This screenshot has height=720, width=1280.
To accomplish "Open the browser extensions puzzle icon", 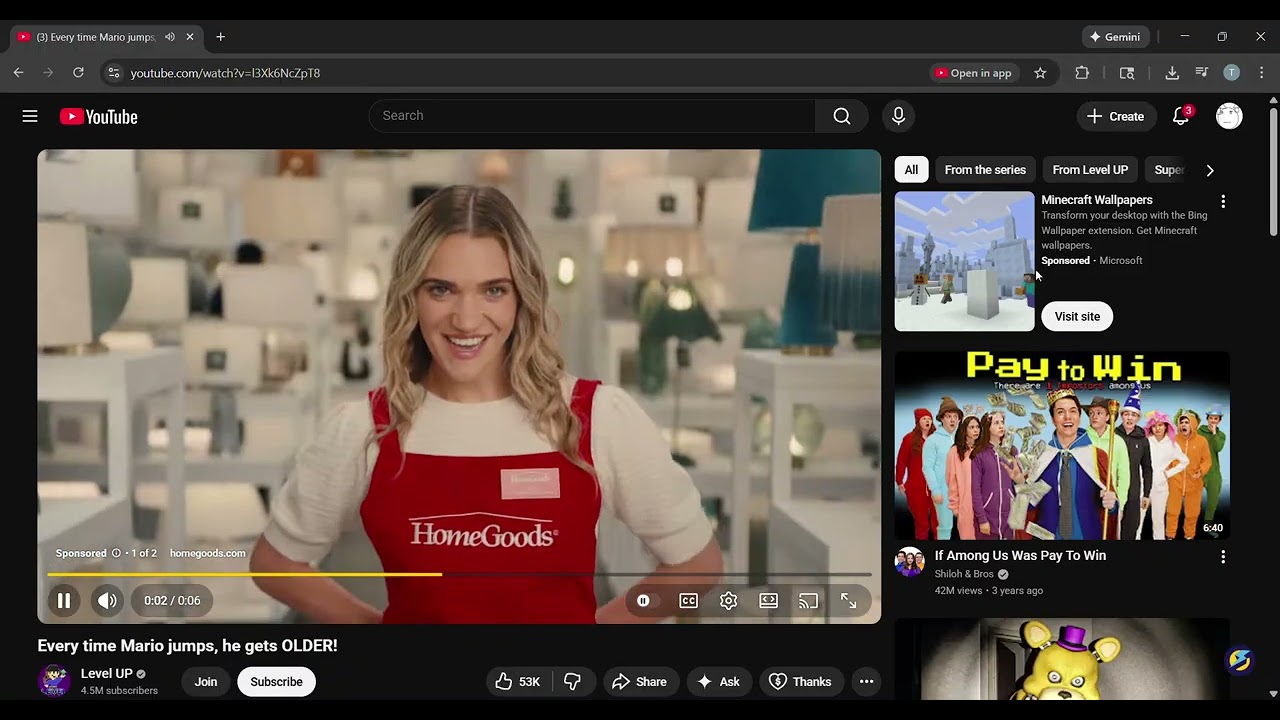I will point(1082,73).
